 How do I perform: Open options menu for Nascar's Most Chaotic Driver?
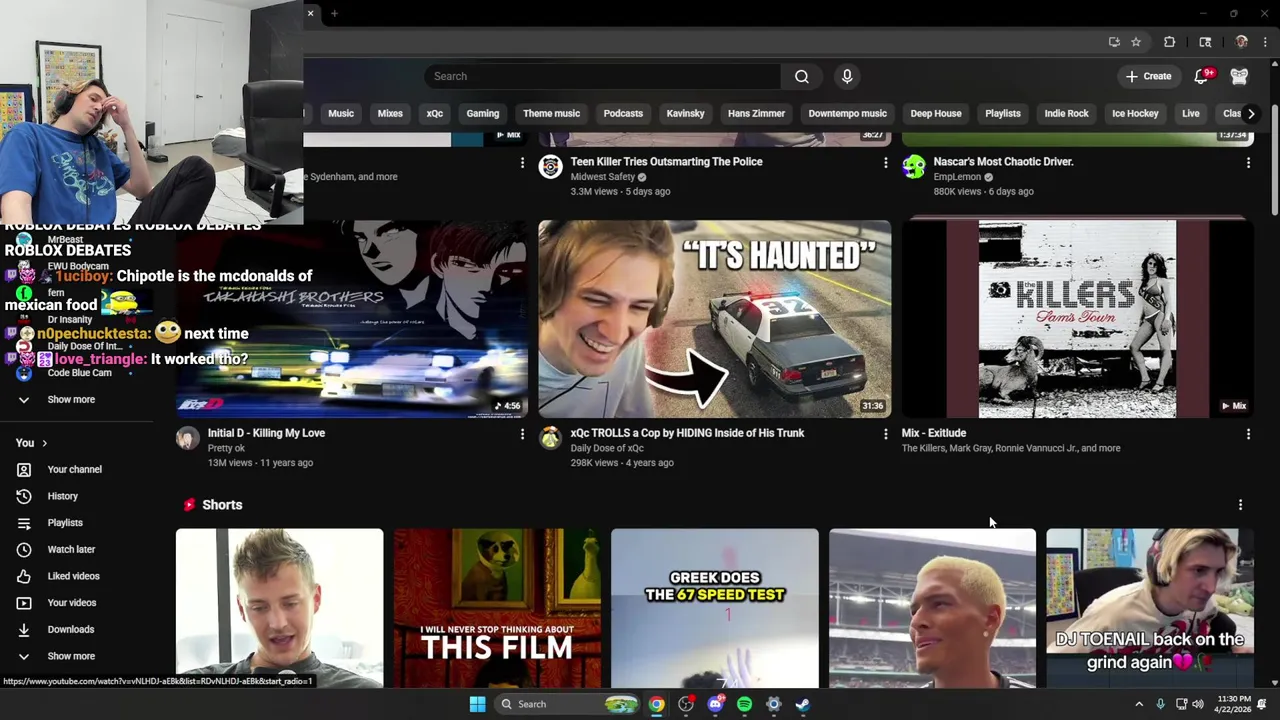(1248, 162)
